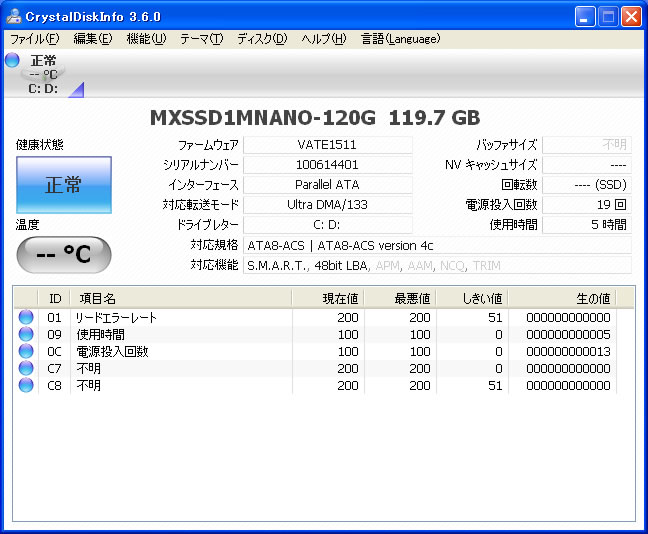
Task: Click the しきい値 column header
Action: pos(472,298)
